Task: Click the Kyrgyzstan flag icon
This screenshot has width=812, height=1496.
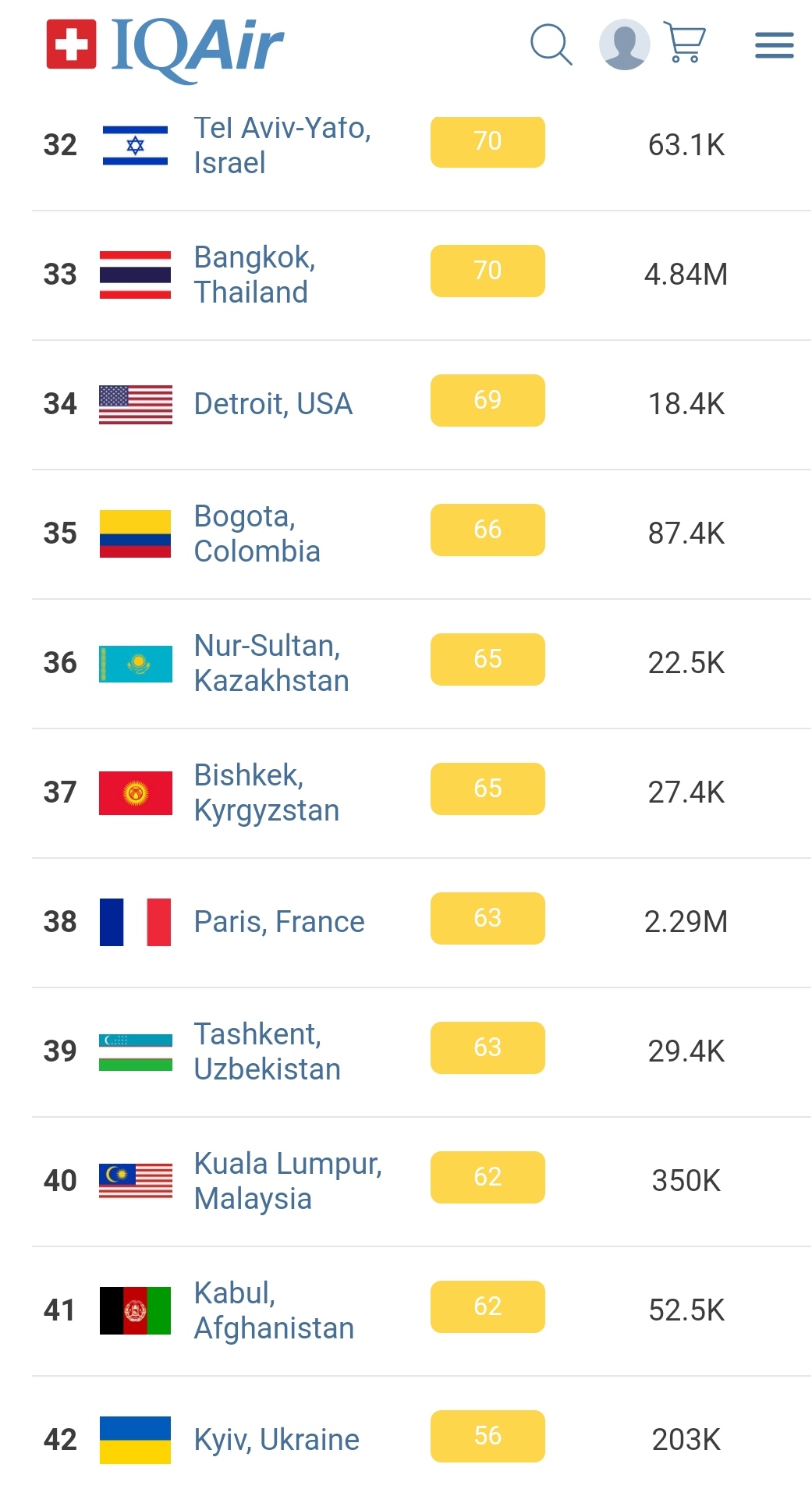Action: [135, 792]
